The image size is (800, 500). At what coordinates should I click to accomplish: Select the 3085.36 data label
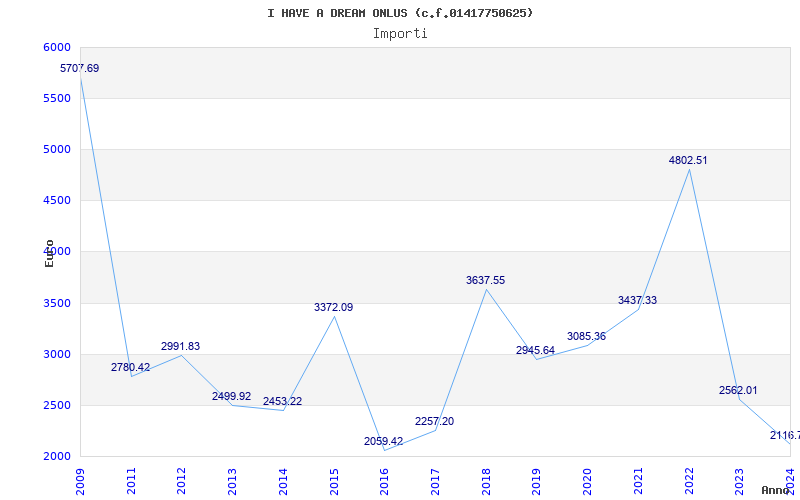coord(587,337)
